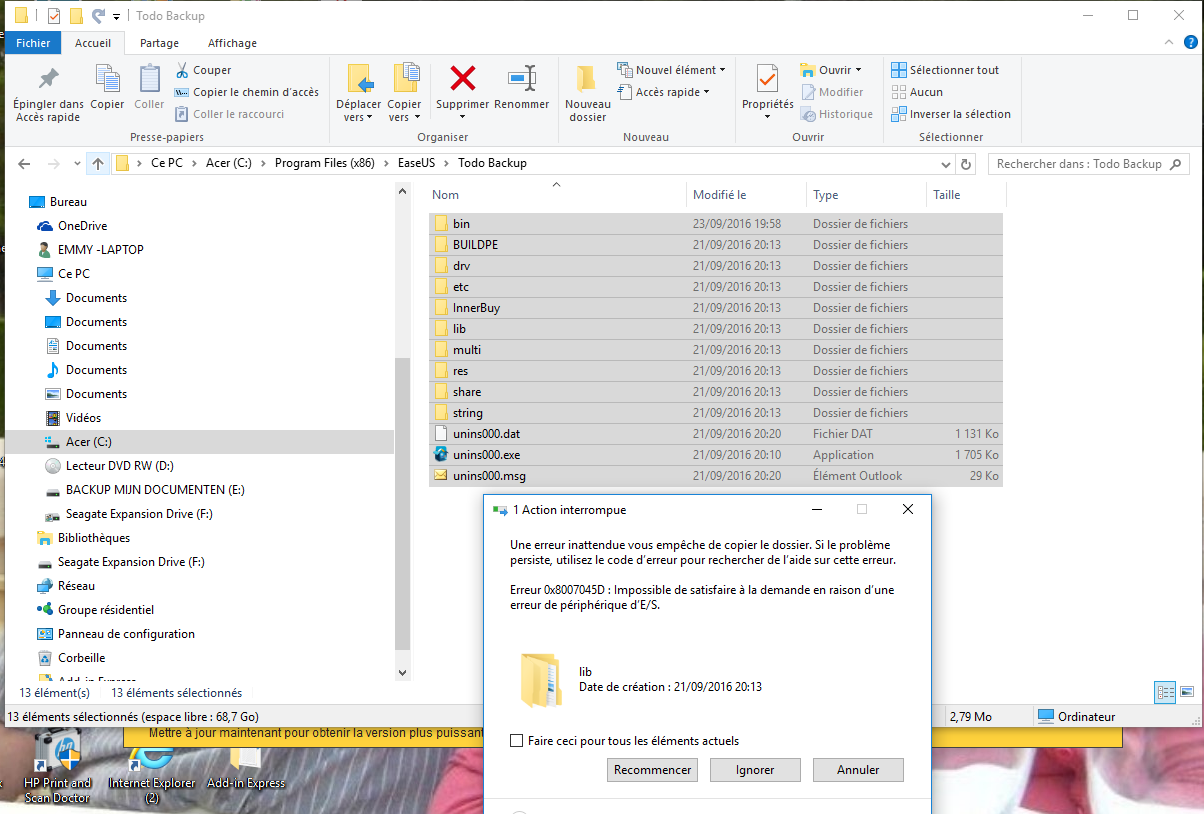The height and width of the screenshot is (814, 1204).
Task: Open address bar history dropdown arrow
Action: (946, 164)
